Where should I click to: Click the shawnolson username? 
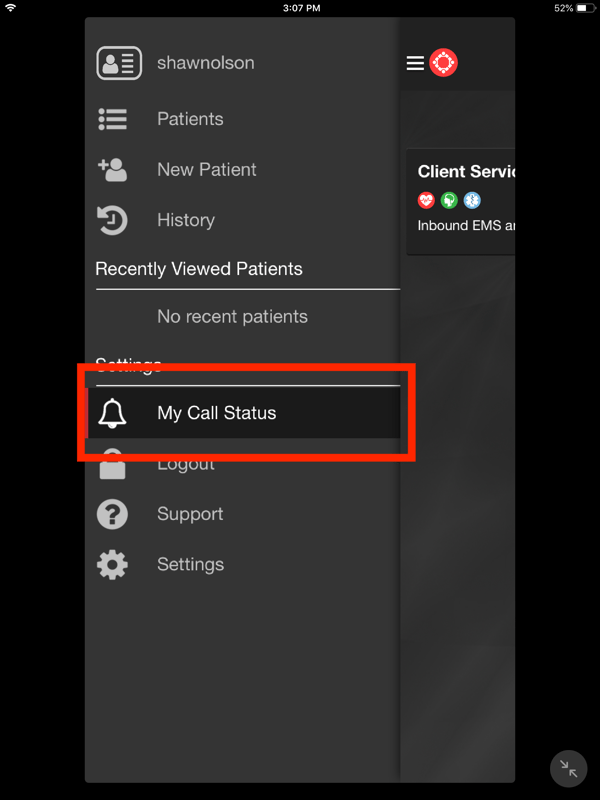click(x=206, y=63)
